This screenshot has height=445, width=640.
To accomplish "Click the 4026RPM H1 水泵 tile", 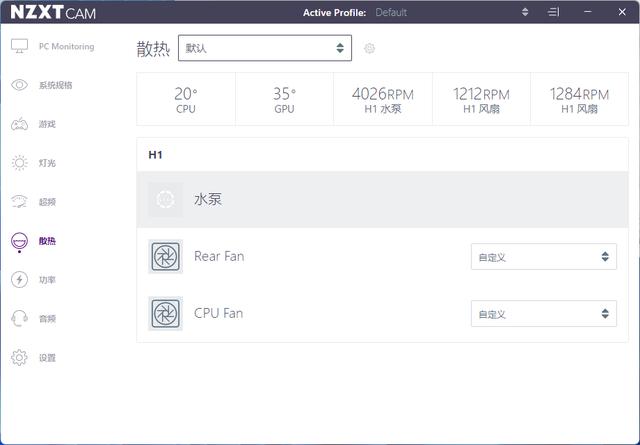I will 383,99.
